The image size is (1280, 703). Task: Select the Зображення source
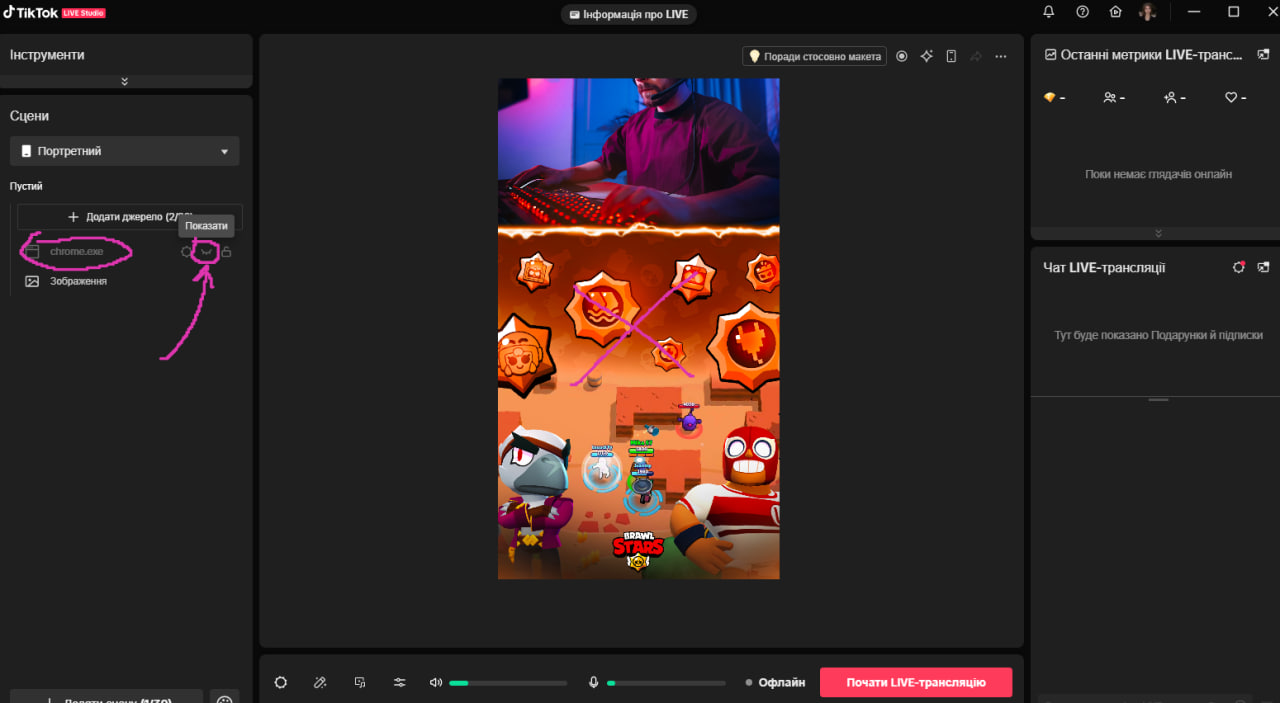78,281
